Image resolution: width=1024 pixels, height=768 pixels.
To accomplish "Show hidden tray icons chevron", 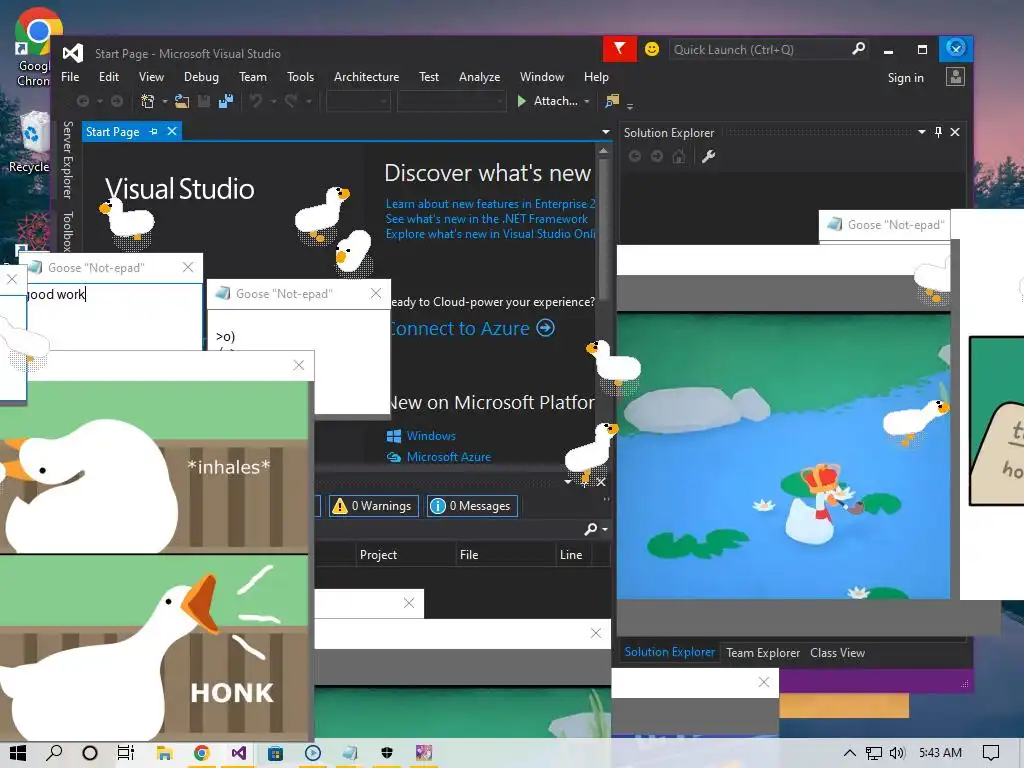I will (x=849, y=753).
